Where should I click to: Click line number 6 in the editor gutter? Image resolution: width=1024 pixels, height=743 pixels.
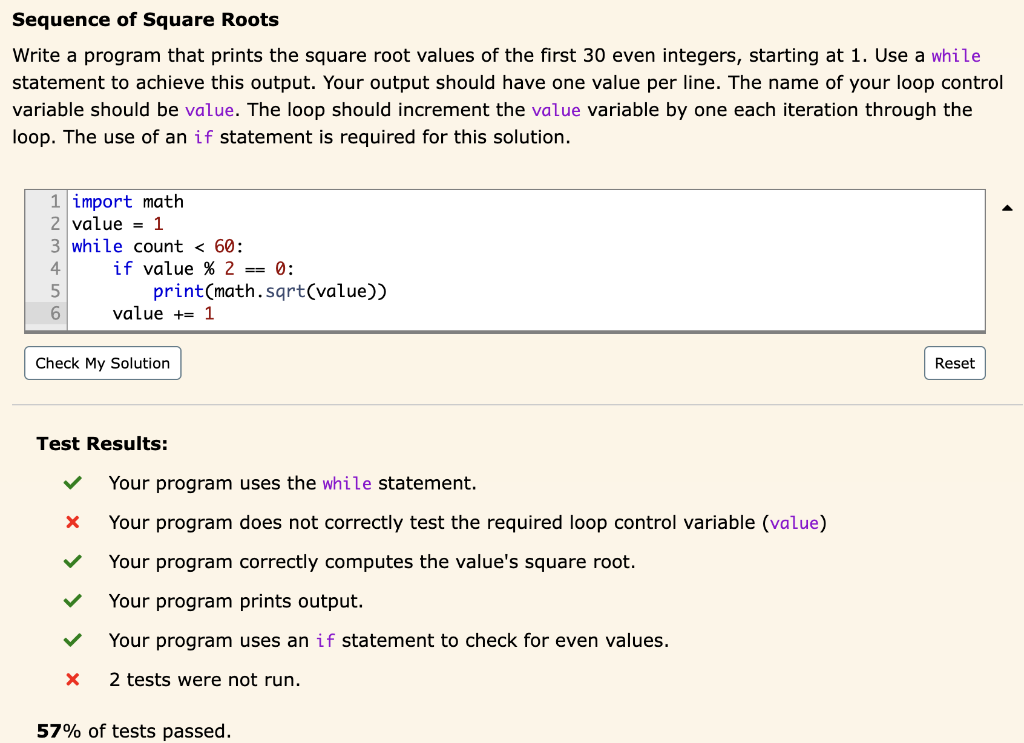point(55,313)
